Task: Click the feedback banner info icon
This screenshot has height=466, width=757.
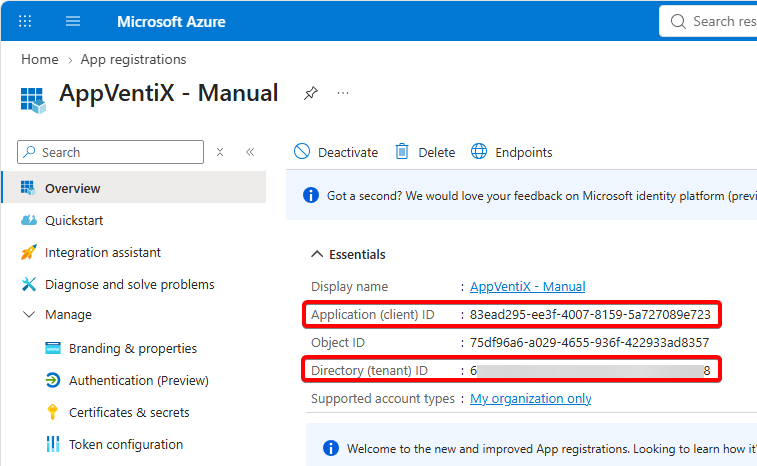Action: tap(310, 196)
